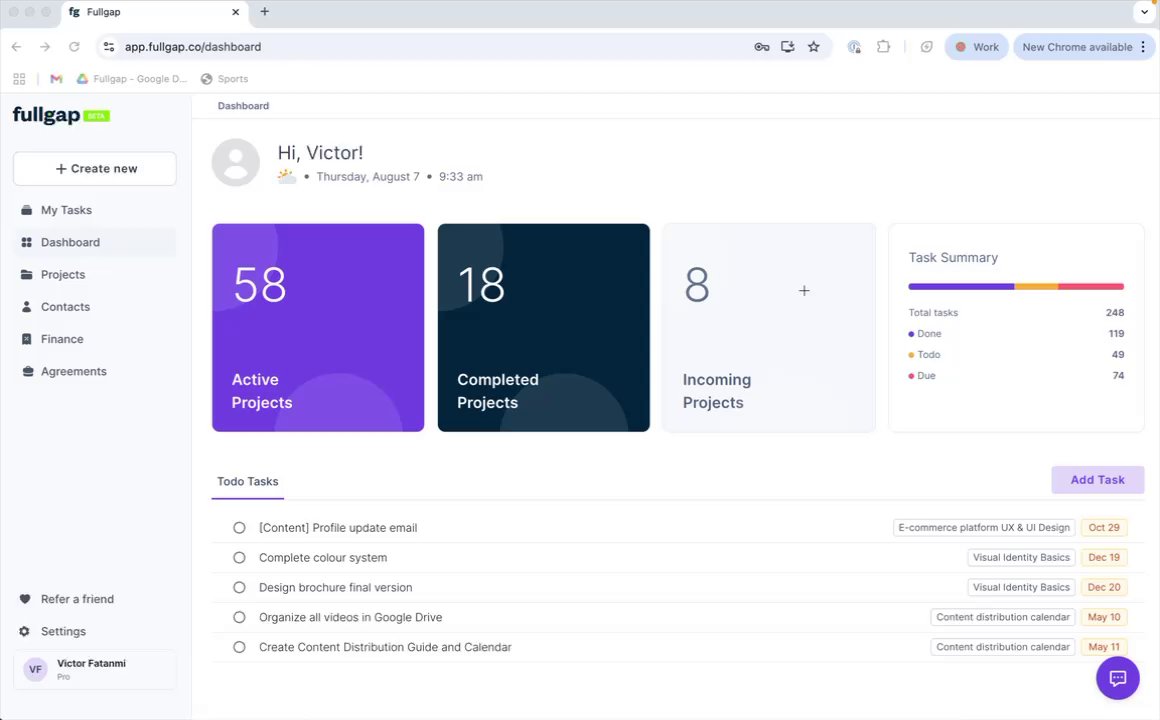Open the password key icon in address bar
Viewport: 1160px width, 720px height.
click(762, 47)
